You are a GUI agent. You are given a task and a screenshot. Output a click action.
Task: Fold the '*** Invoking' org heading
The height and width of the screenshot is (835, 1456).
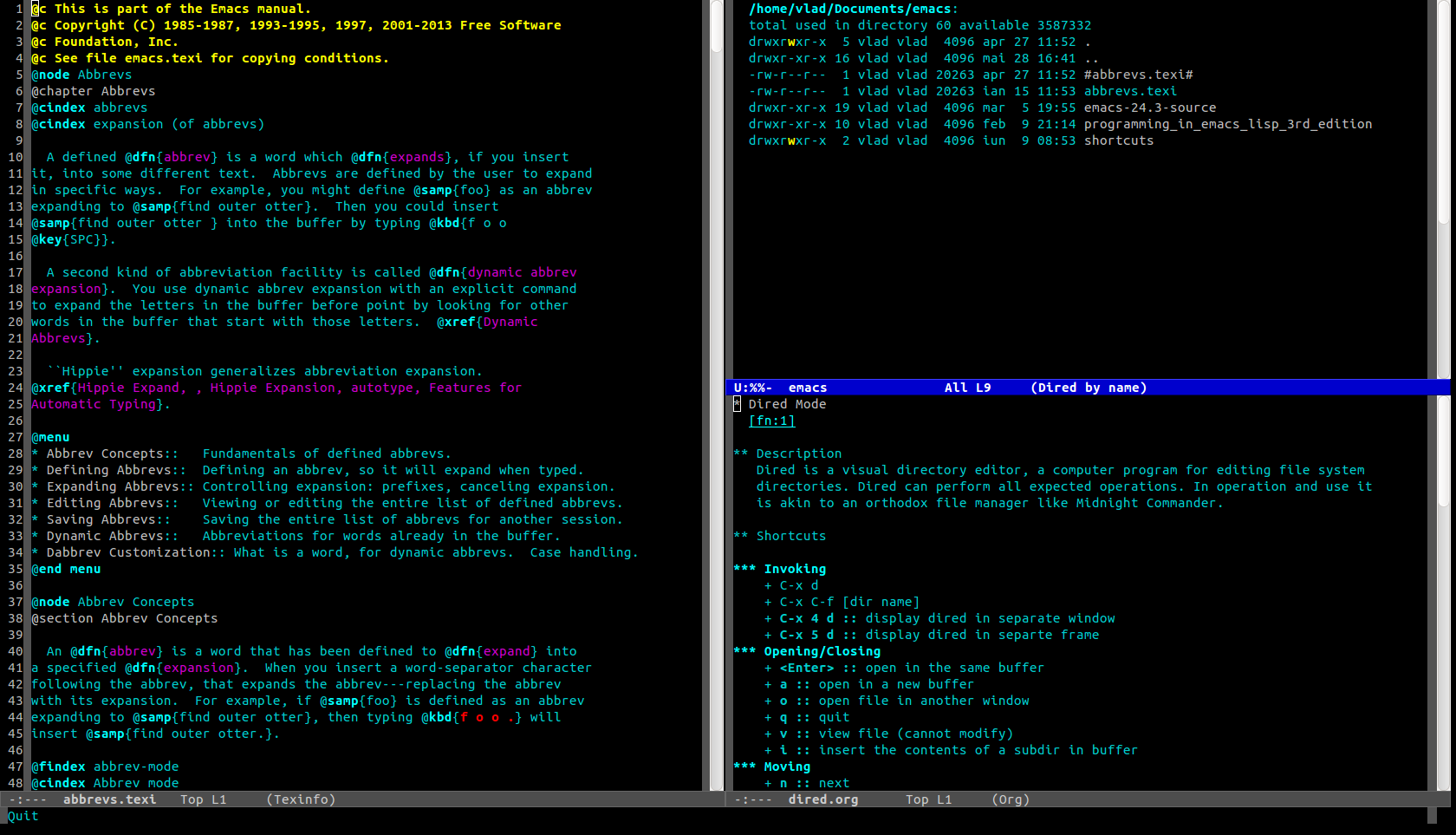click(x=780, y=569)
